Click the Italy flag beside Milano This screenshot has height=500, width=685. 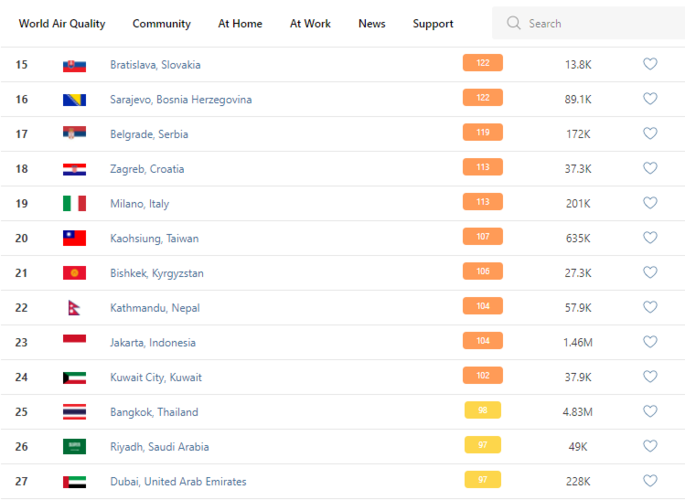74,204
